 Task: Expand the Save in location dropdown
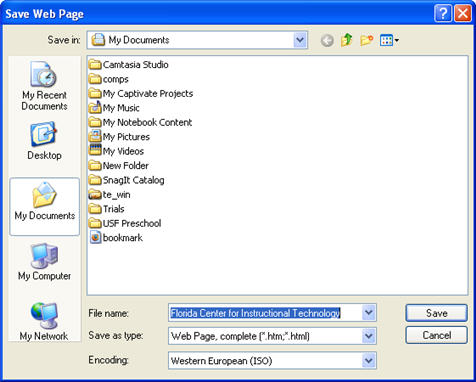tap(300, 40)
